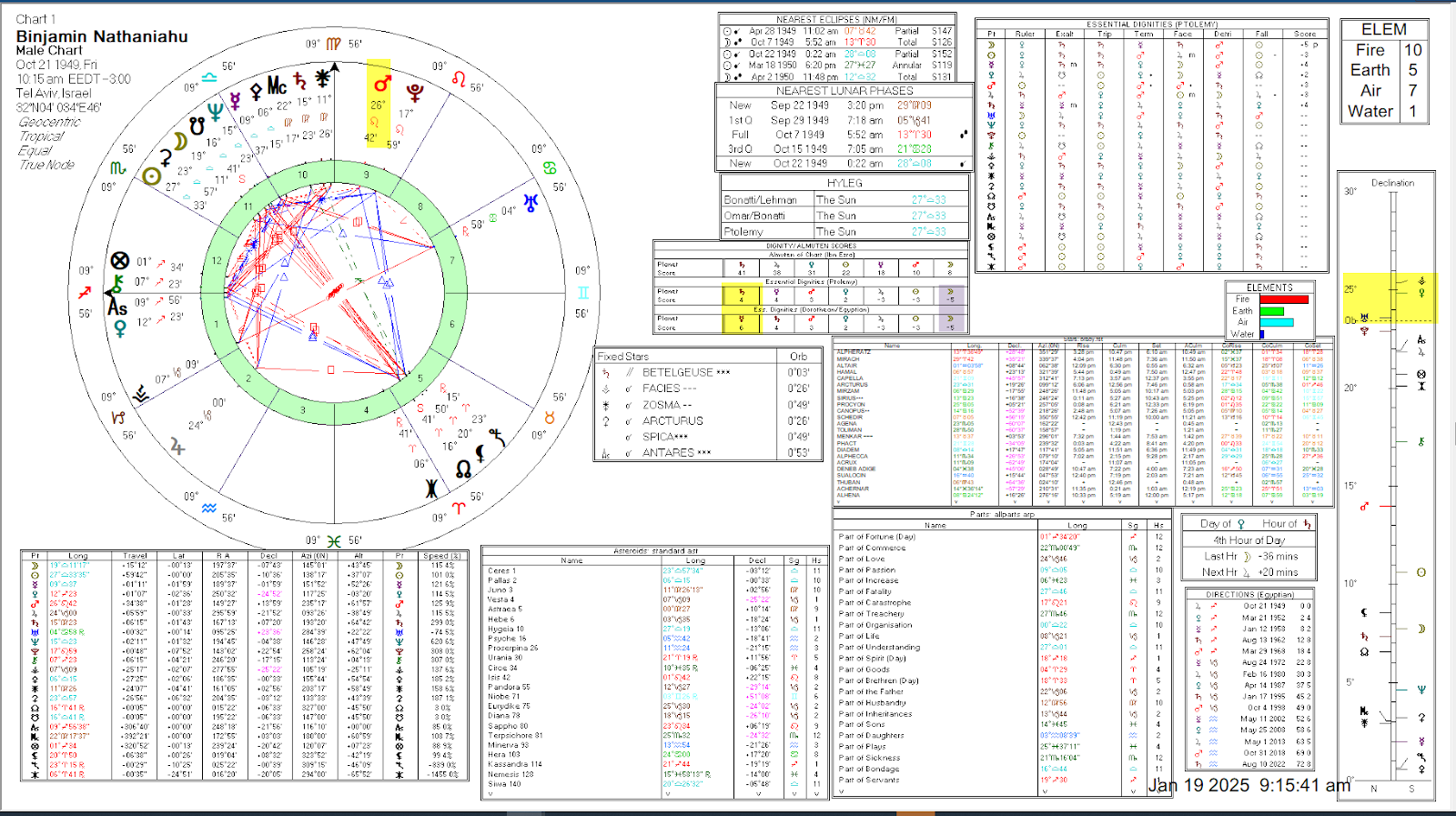Screen dimensions: 1456x816
Task: Click the crescent Moon glyph on the wheel
Action: click(x=180, y=141)
